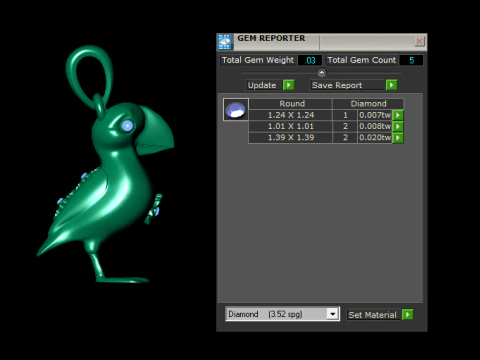Select the 1.24 X 1.24 size cell
Image resolution: width=480 pixels, height=360 pixels.
point(291,115)
